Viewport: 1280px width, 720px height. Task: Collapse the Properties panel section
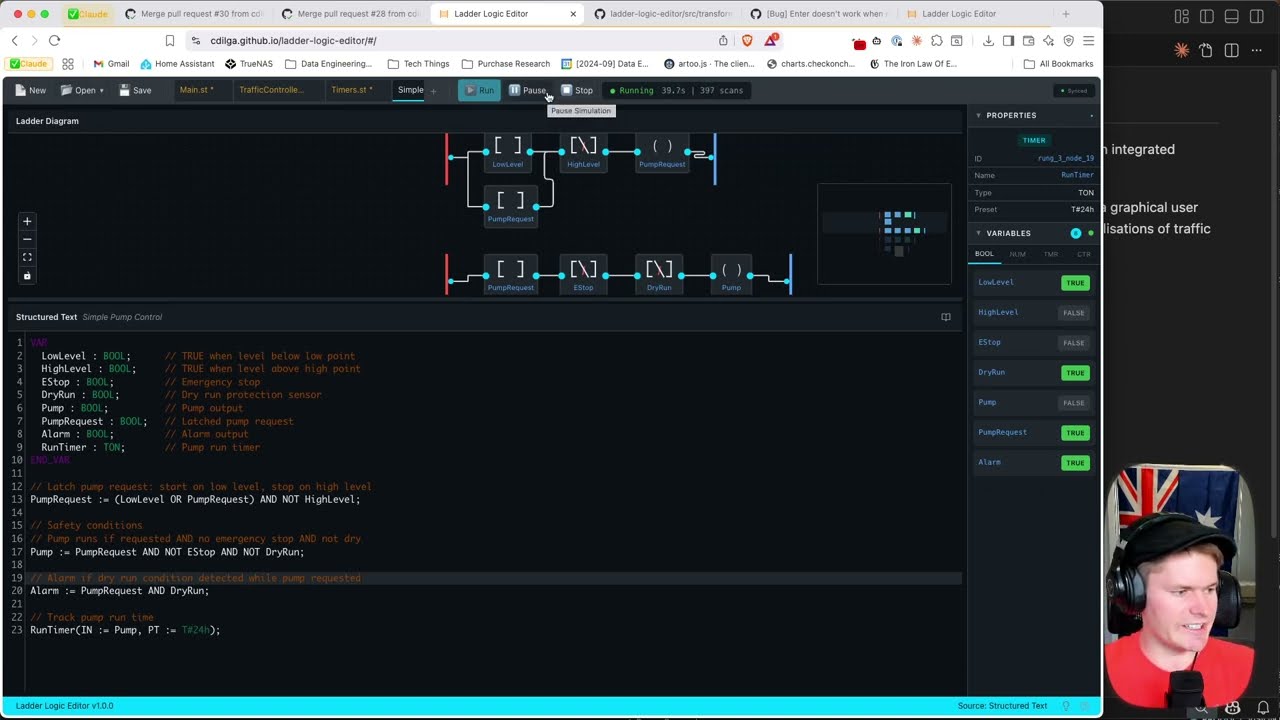pyautogui.click(x=978, y=115)
